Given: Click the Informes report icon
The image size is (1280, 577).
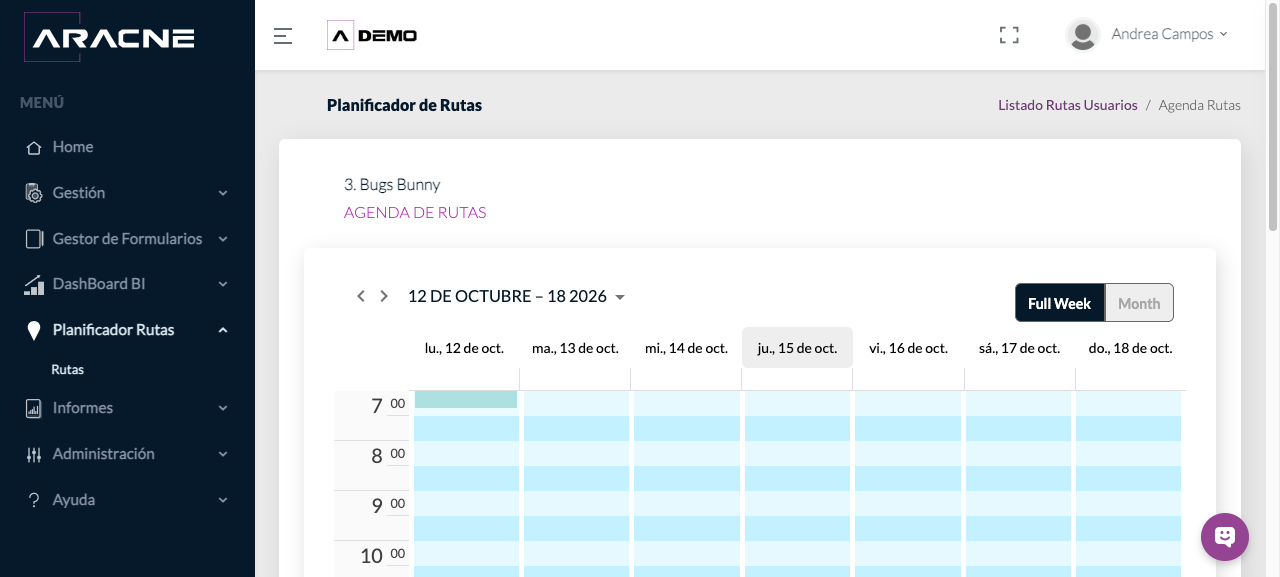Looking at the screenshot, I should (34, 408).
